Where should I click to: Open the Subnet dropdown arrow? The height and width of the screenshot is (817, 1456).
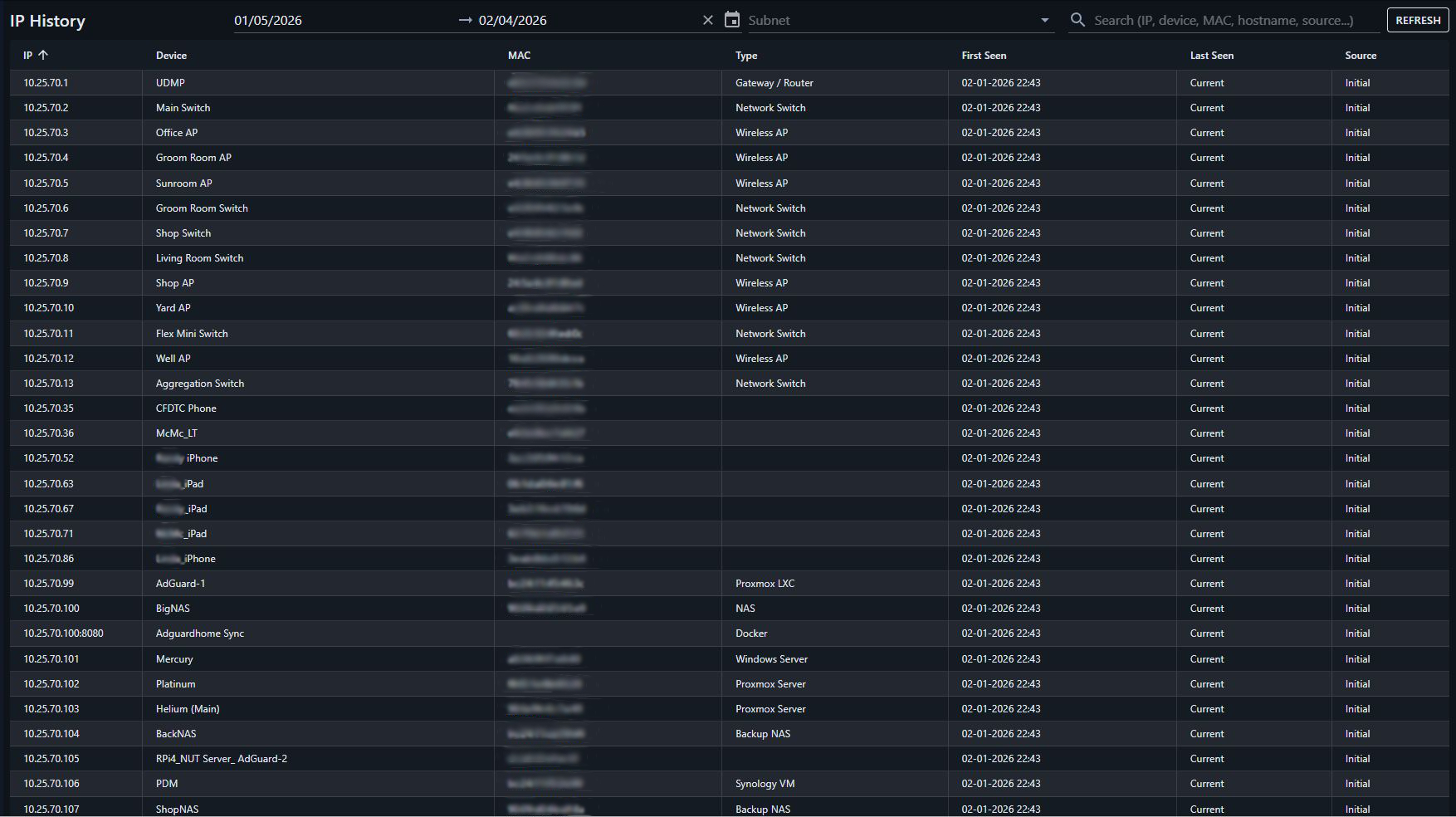pyautogui.click(x=1044, y=20)
